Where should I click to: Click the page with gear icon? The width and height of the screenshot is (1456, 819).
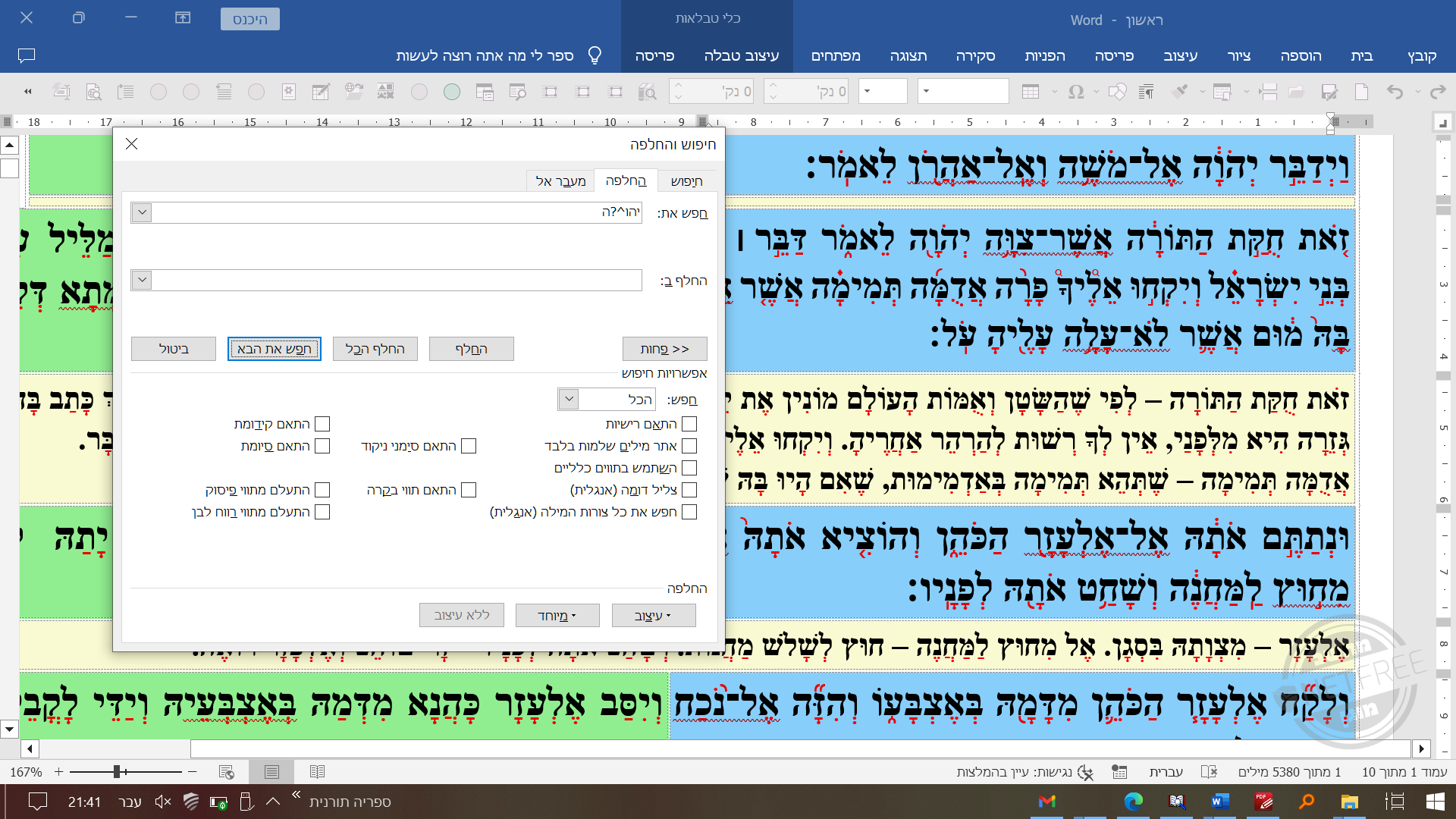[x=288, y=92]
